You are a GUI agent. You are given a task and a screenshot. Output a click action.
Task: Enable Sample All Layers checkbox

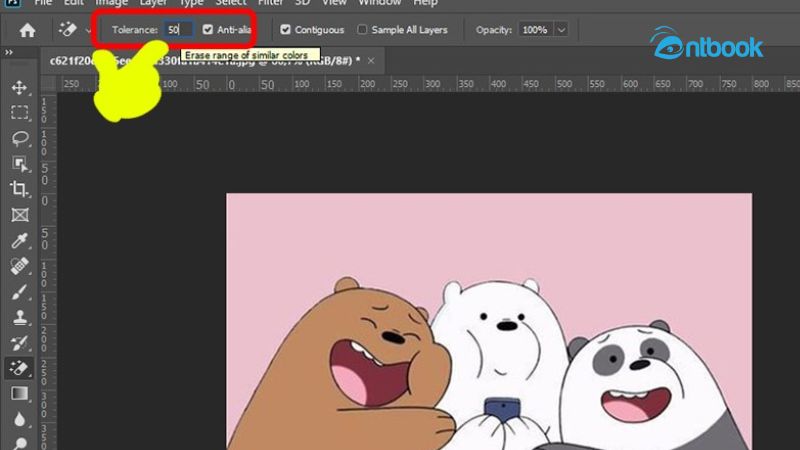pos(362,30)
